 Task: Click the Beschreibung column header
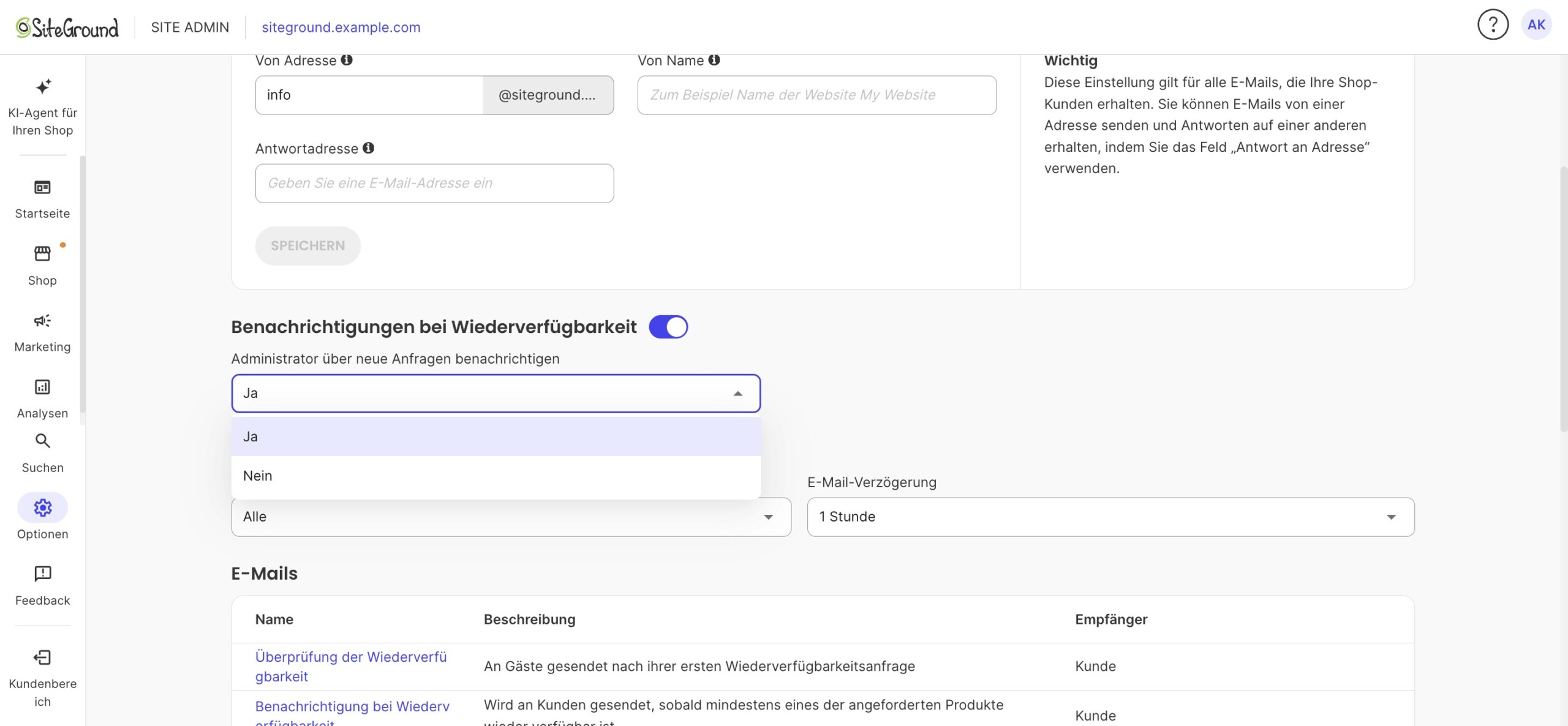[x=529, y=619]
